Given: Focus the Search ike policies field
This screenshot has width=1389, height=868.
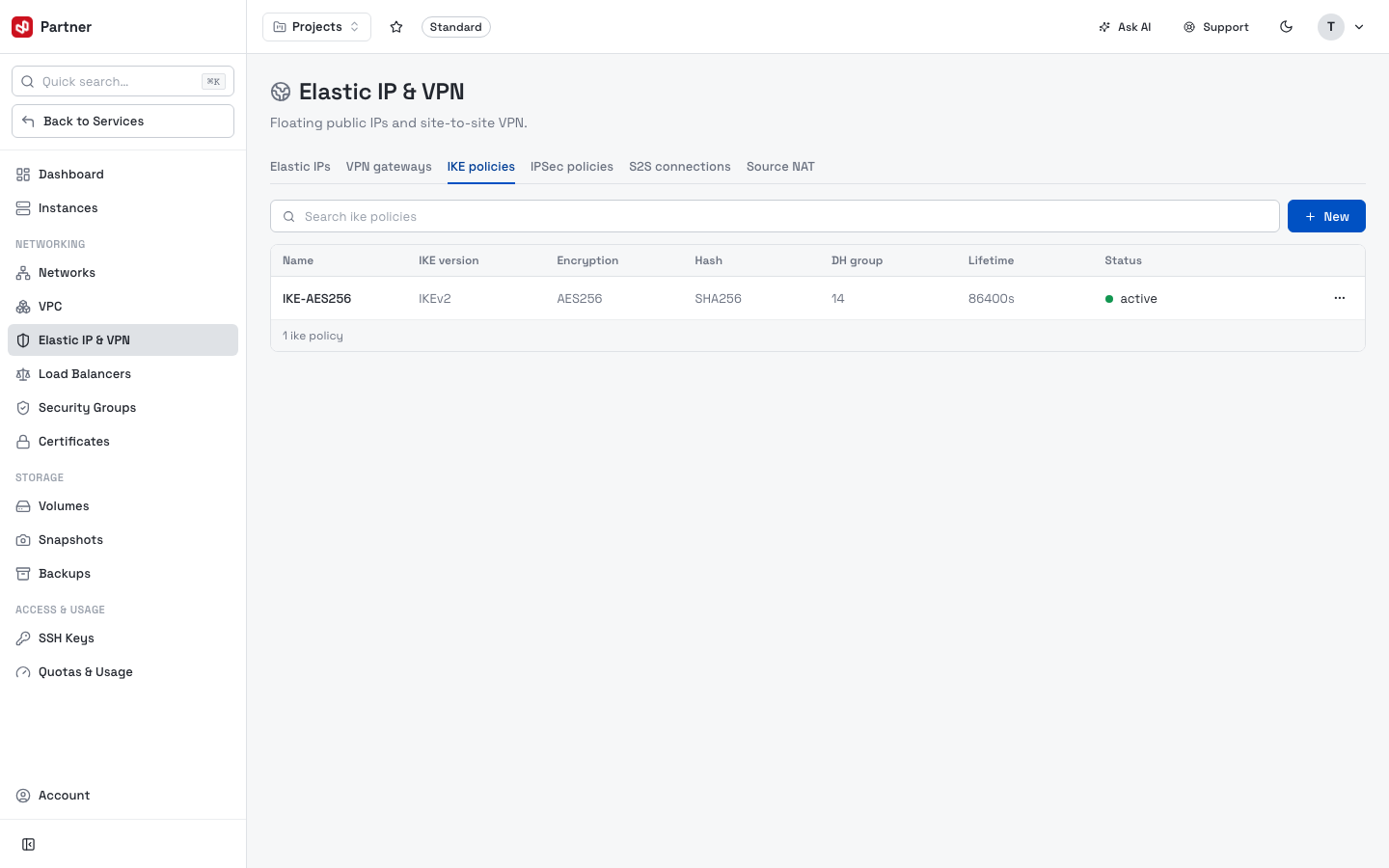Looking at the screenshot, I should (775, 216).
